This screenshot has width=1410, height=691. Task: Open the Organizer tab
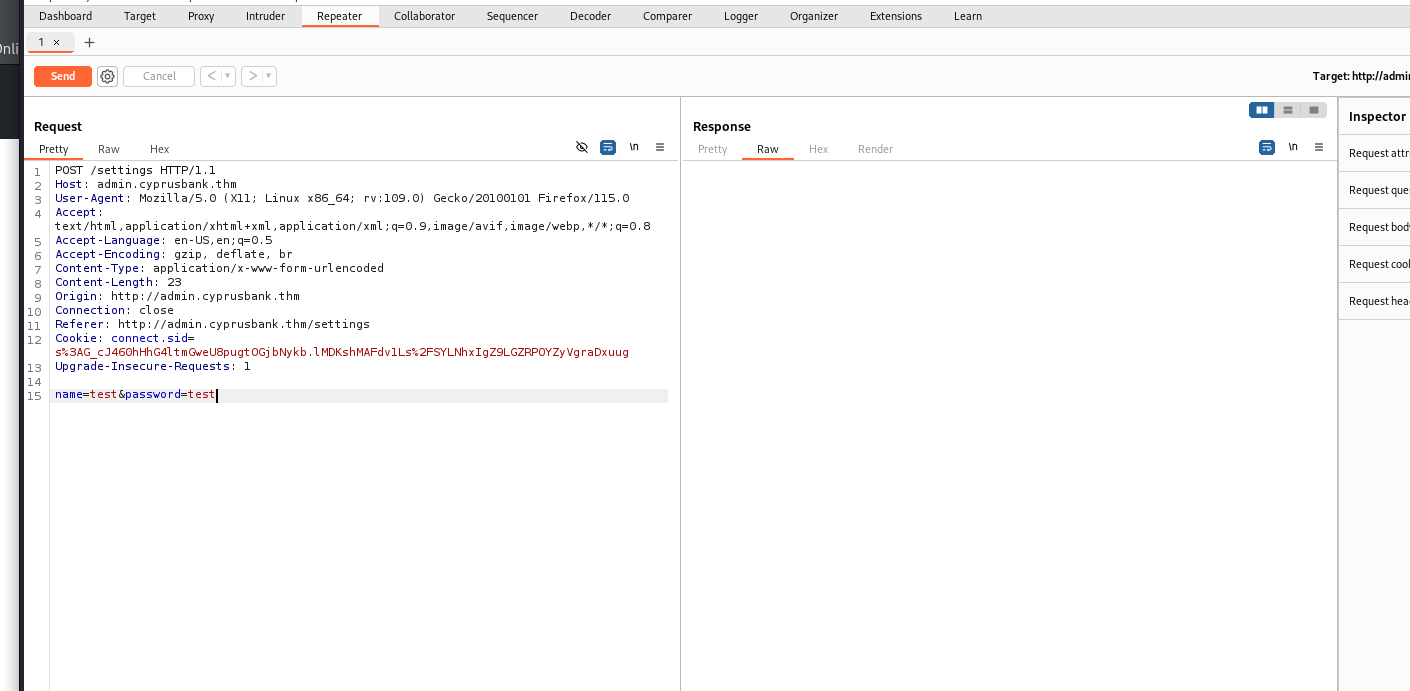814,16
